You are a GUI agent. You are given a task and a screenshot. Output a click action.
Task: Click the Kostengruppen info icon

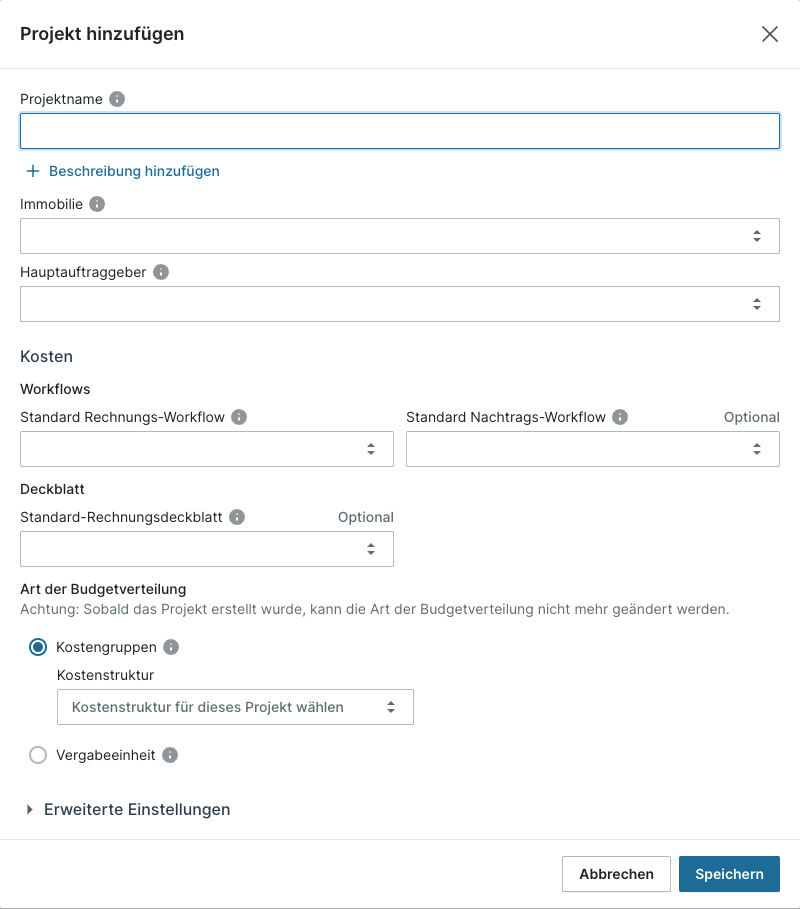[171, 647]
